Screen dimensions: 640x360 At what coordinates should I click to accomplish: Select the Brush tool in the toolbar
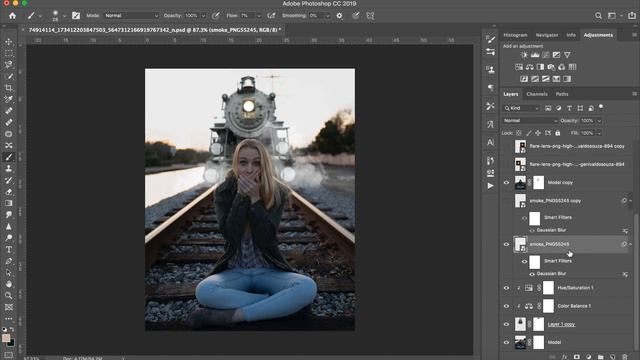click(9, 157)
